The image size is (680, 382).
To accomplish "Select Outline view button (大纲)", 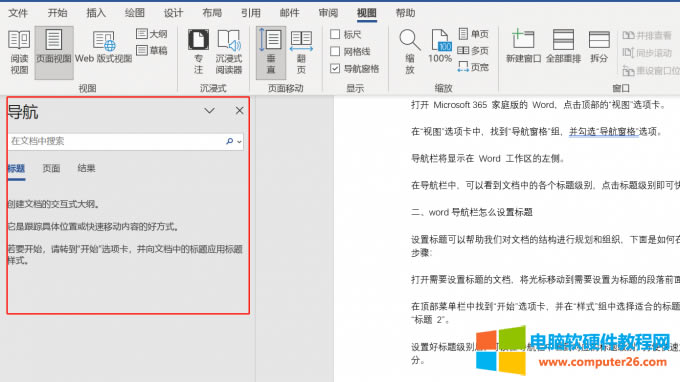I will 152,34.
